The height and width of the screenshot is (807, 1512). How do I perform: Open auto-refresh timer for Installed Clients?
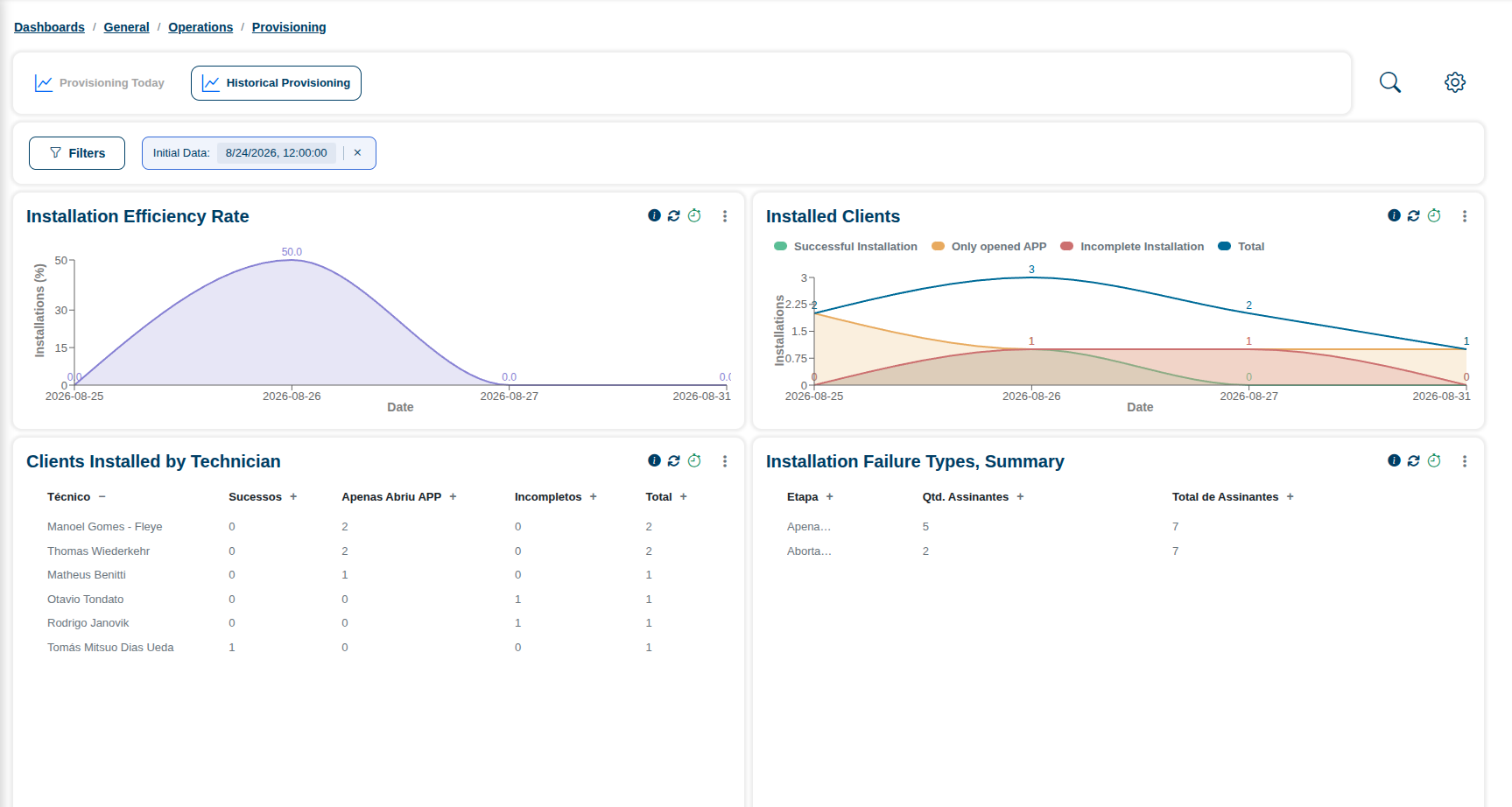pos(1434,215)
